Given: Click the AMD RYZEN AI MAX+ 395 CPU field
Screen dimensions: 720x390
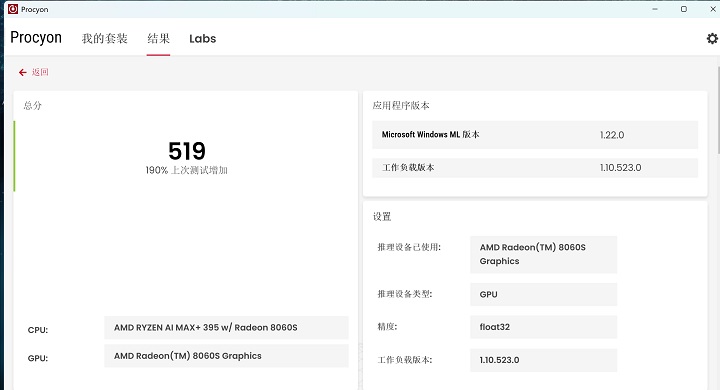Looking at the screenshot, I should [226, 328].
